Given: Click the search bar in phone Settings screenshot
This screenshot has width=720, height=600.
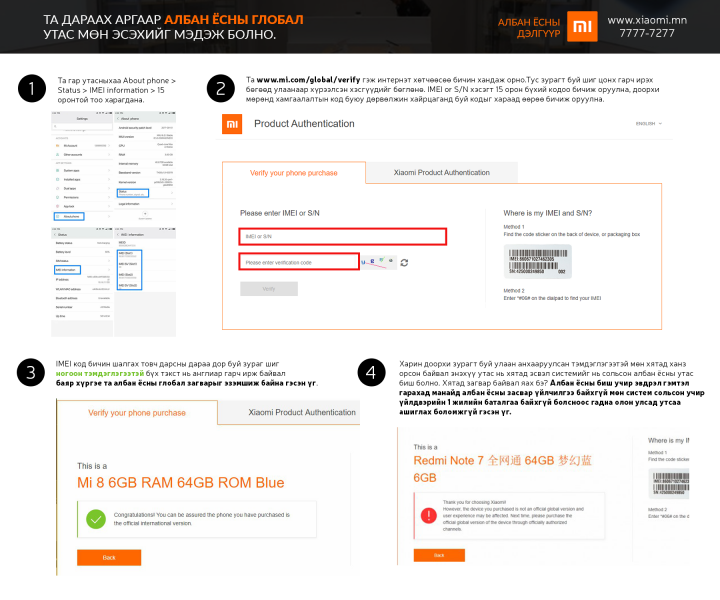Looking at the screenshot, I should tap(82, 126).
